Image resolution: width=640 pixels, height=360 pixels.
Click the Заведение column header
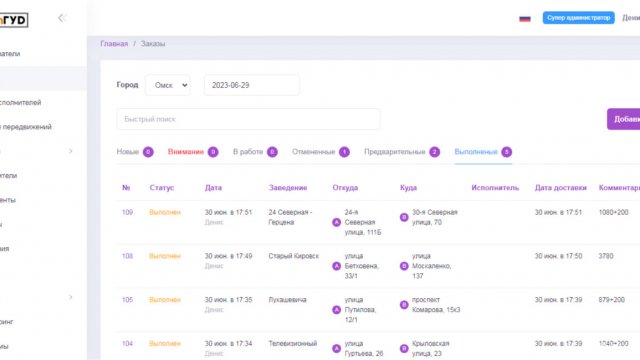pyautogui.click(x=288, y=188)
